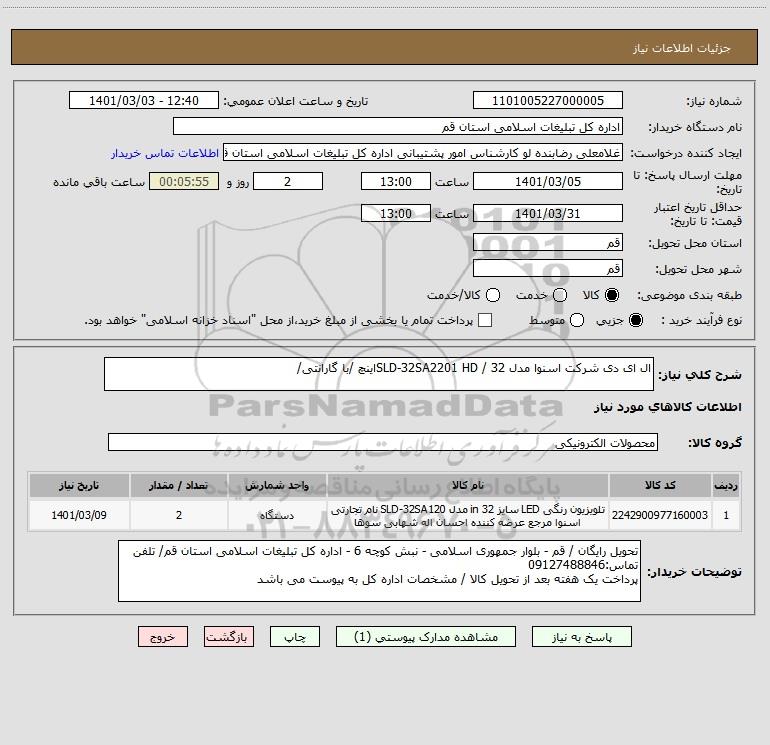This screenshot has width=770, height=745.
Task: Click the price validity time 13:00 field
Action: click(x=396, y=214)
